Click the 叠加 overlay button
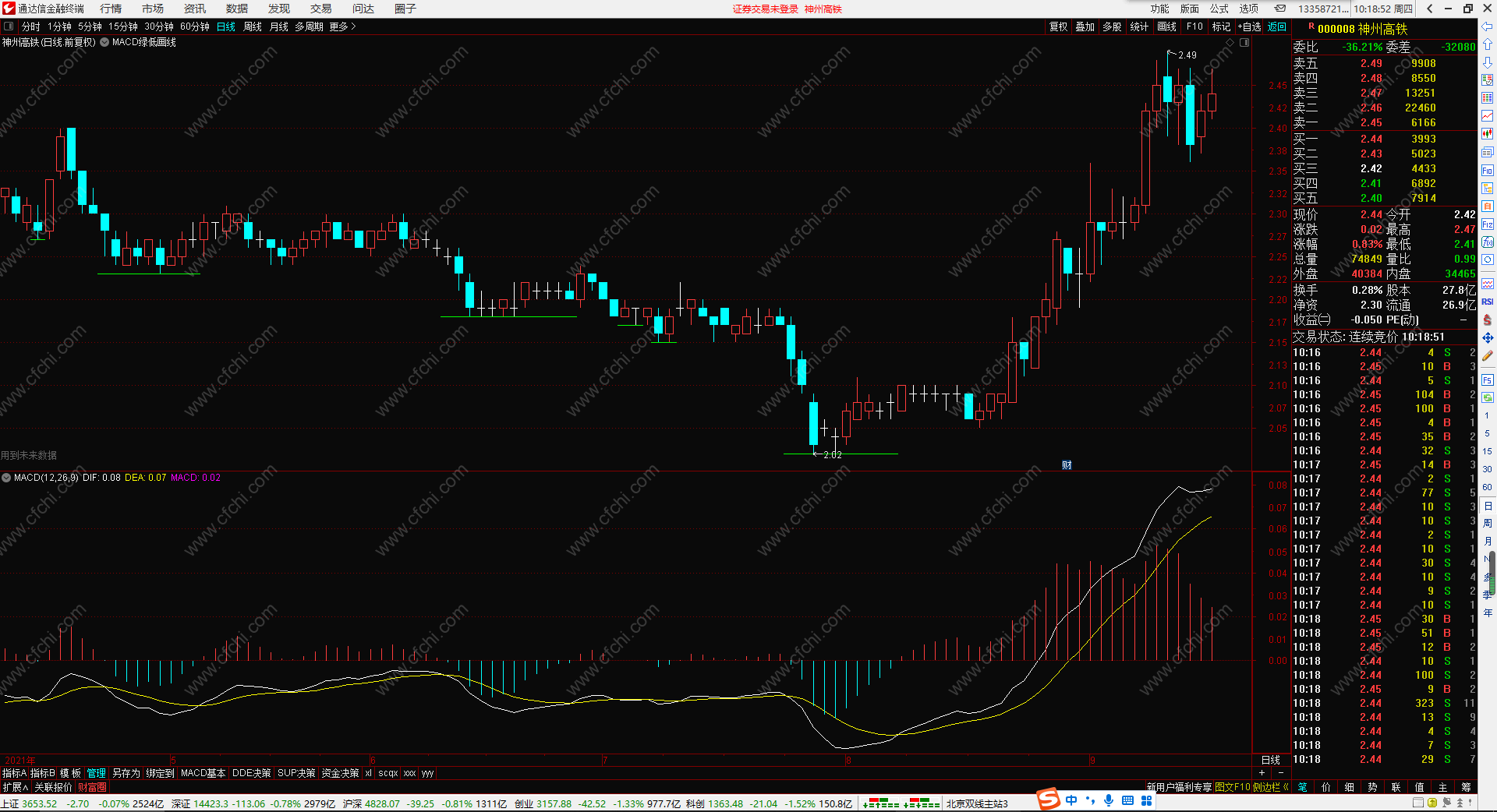The height and width of the screenshot is (812, 1497). (x=1085, y=26)
